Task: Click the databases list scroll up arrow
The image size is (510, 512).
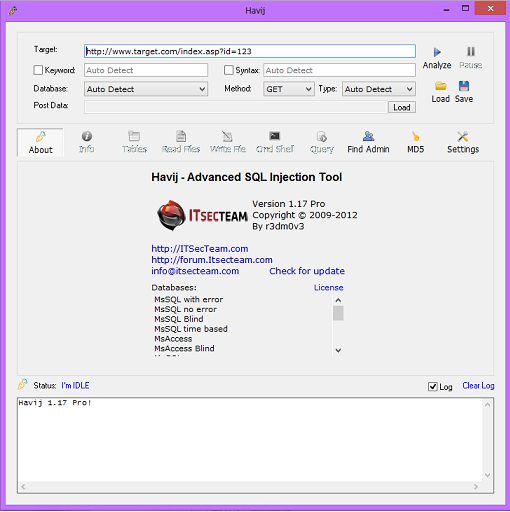Action: point(338,300)
